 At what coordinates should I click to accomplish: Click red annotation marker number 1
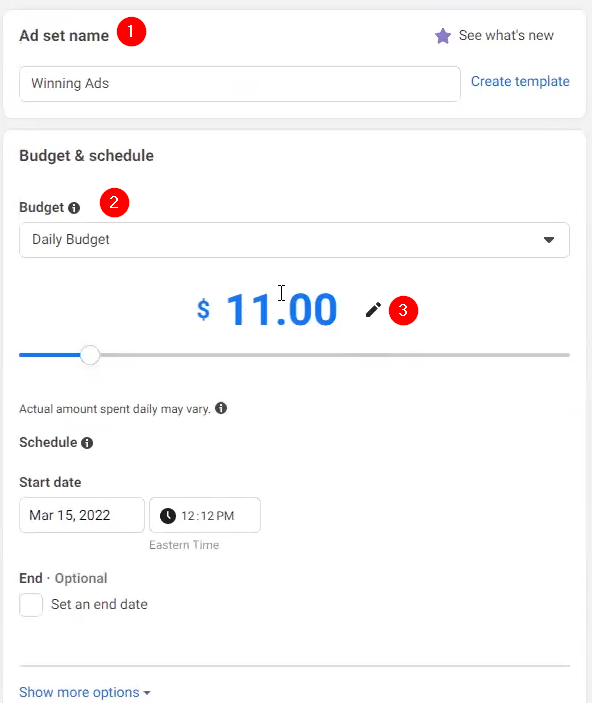pos(131,31)
